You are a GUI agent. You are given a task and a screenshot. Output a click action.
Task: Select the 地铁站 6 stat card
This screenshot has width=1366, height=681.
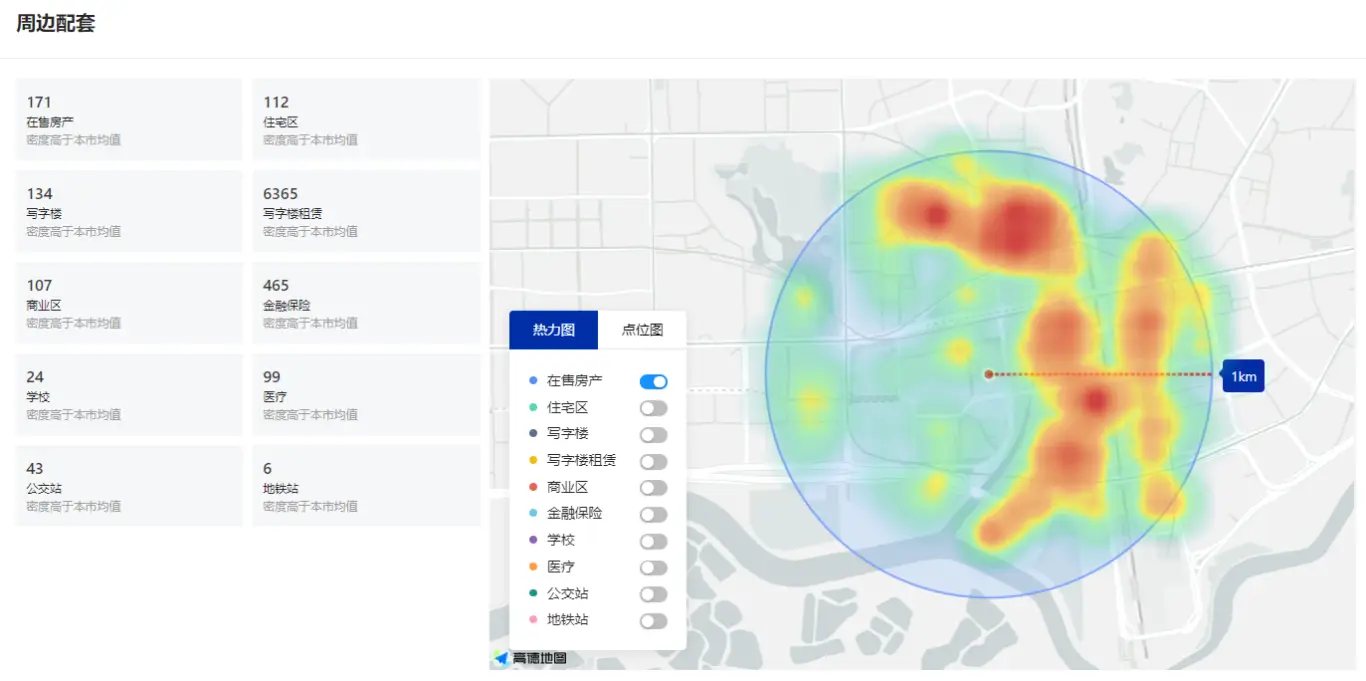point(366,486)
